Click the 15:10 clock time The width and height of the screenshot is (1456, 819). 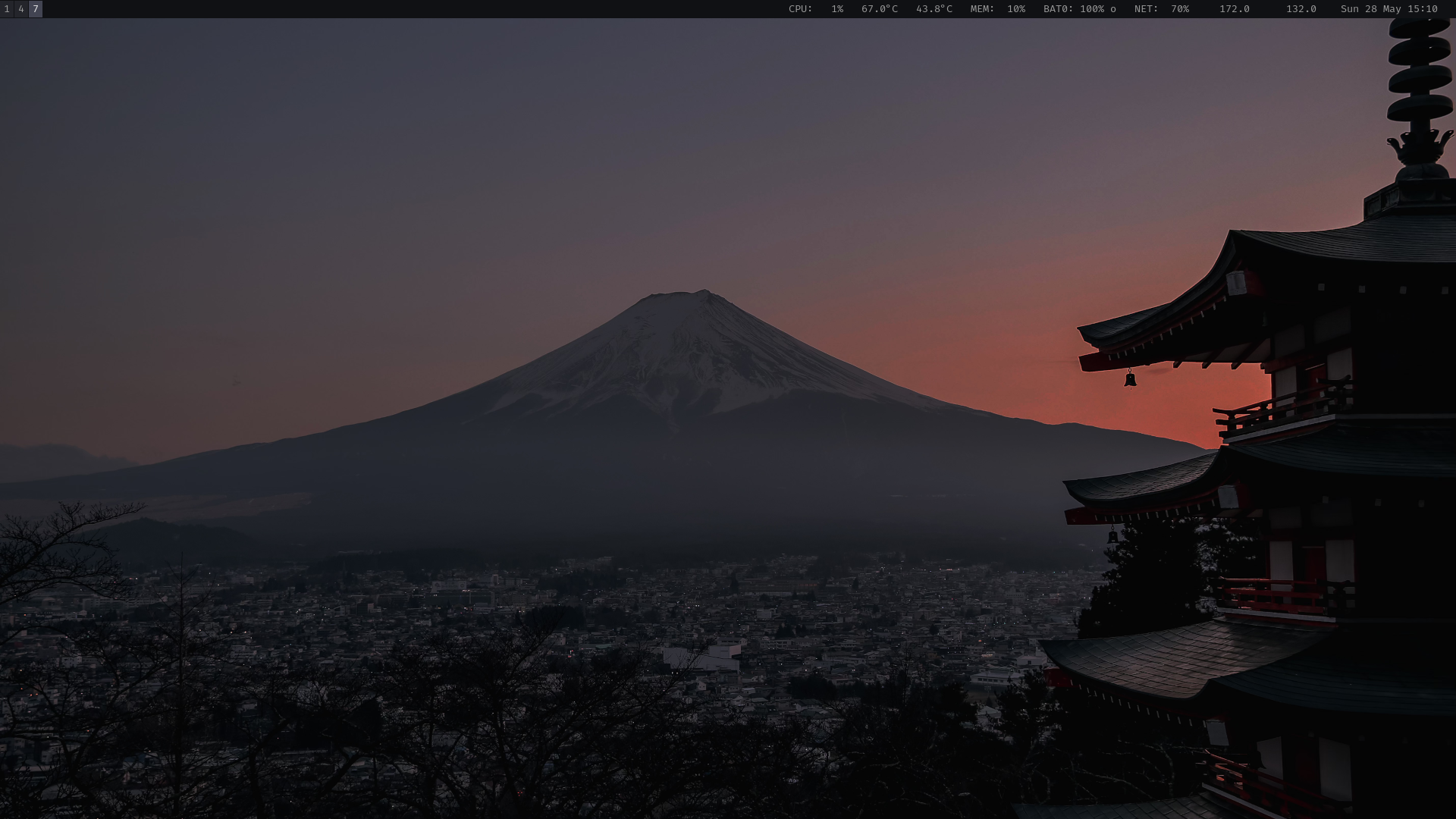1422,9
